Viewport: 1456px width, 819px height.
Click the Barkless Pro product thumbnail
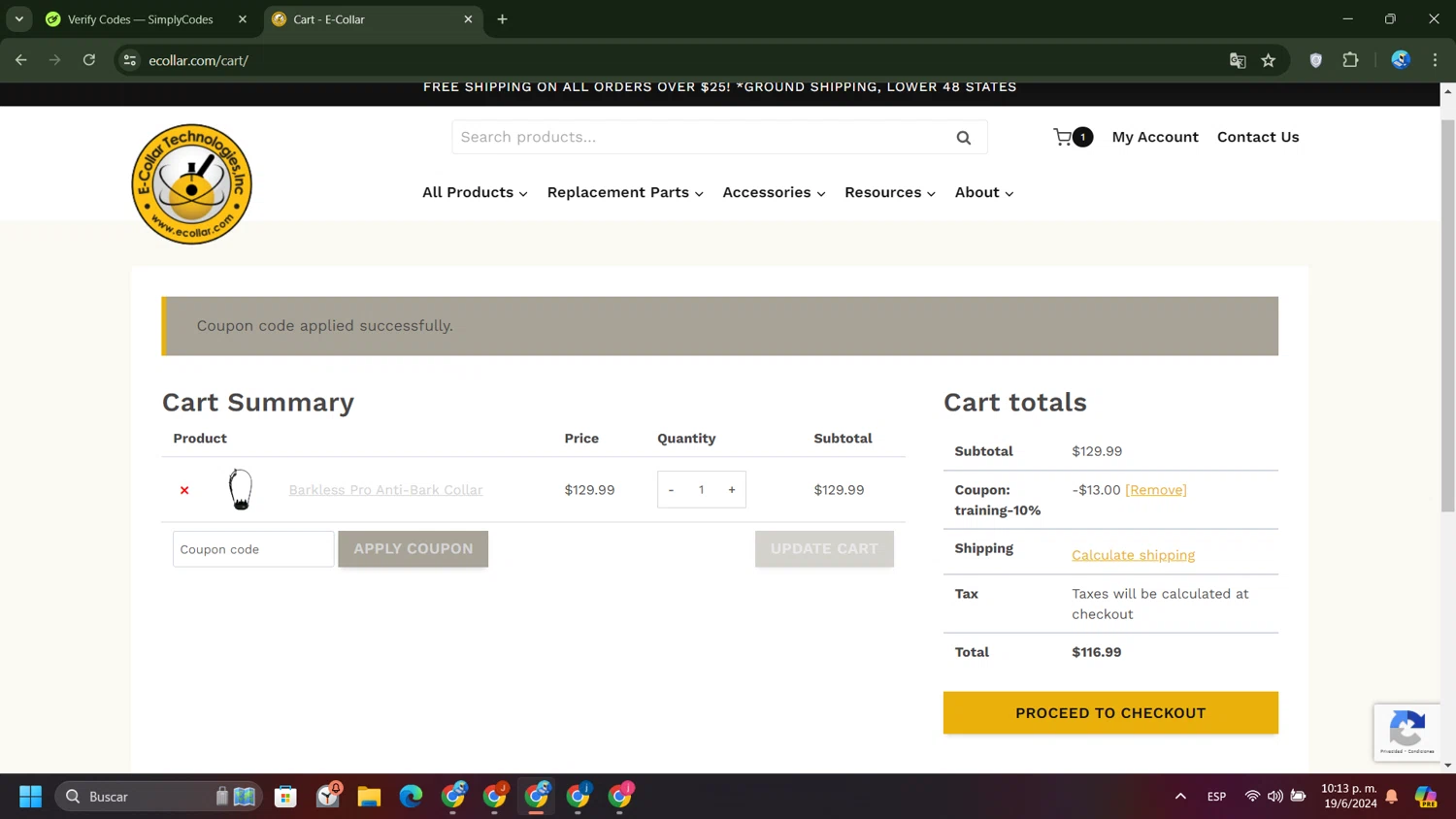point(241,489)
